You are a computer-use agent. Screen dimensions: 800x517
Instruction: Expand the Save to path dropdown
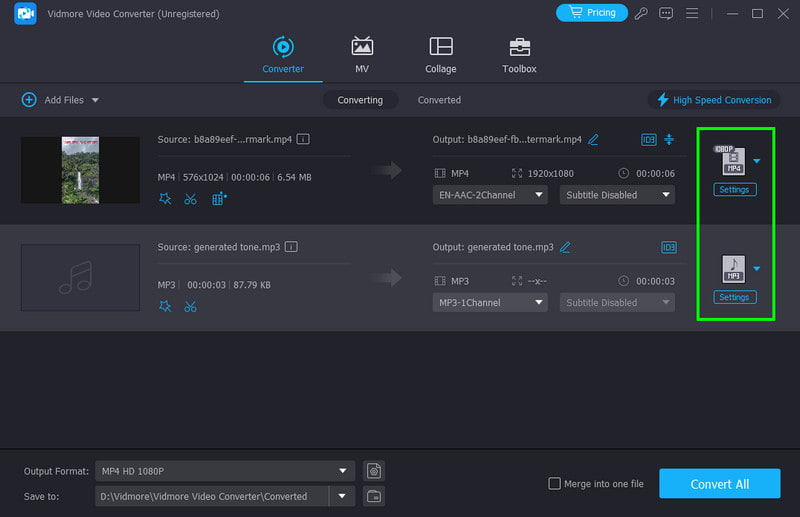coord(342,496)
